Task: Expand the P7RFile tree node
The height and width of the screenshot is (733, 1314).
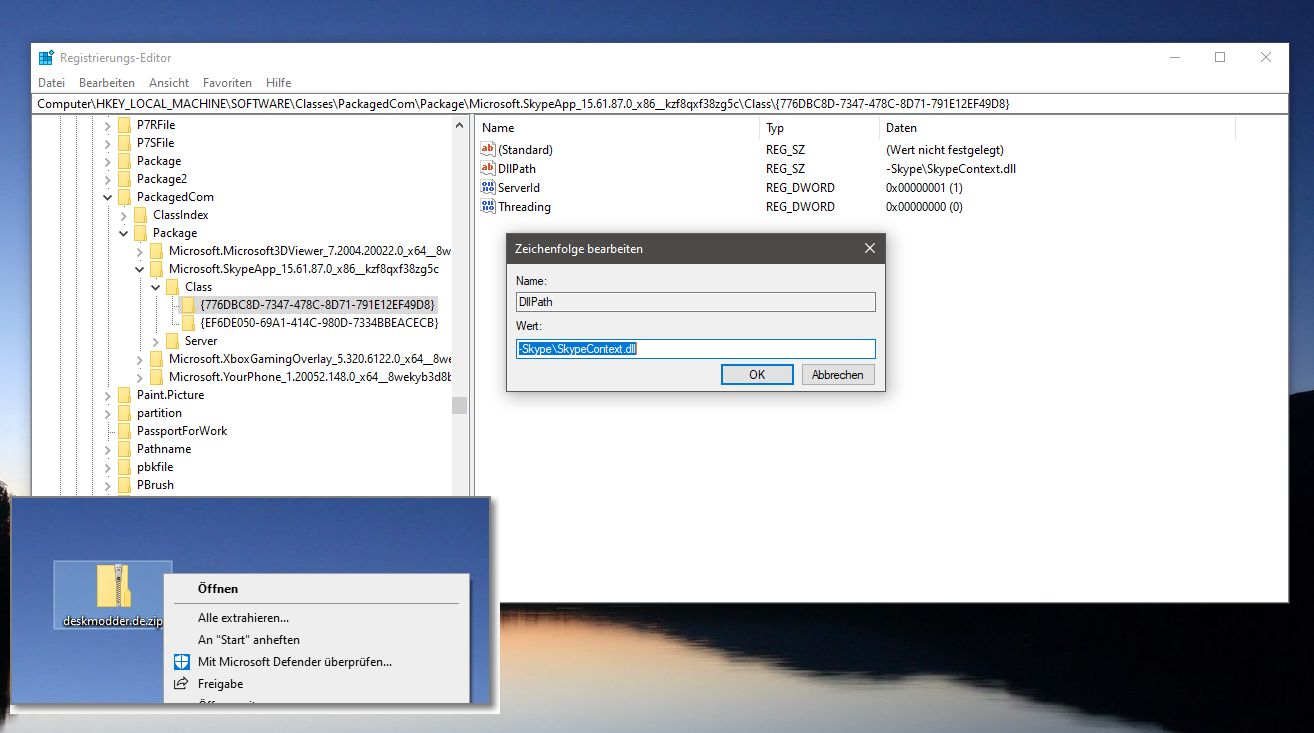Action: (108, 125)
